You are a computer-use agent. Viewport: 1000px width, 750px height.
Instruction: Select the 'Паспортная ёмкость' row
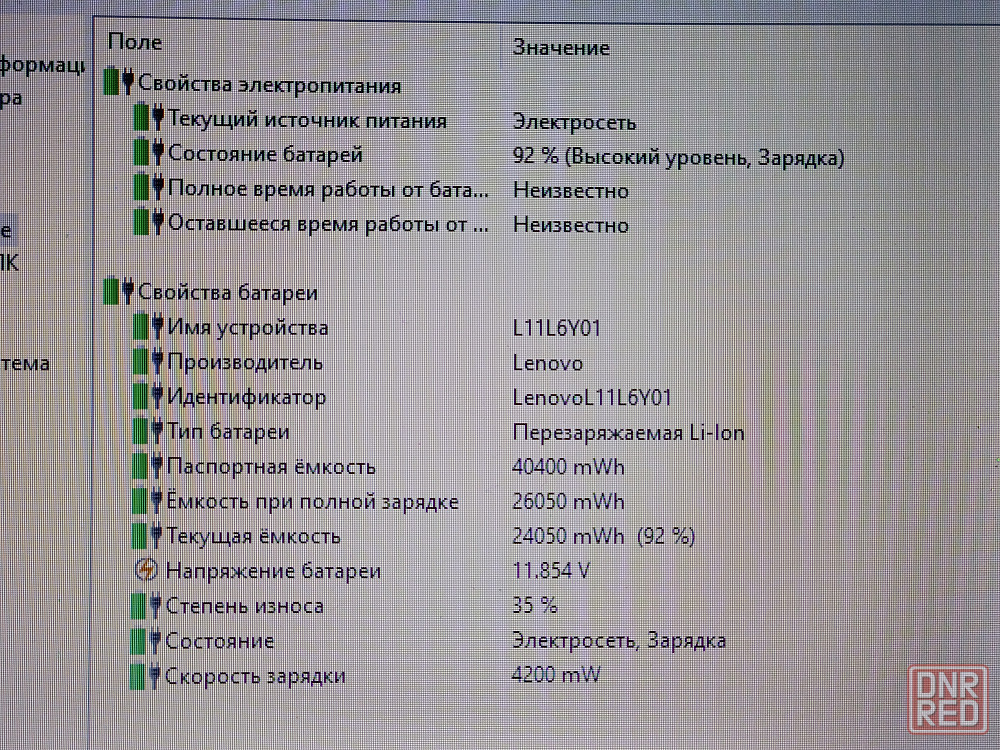[x=271, y=467]
